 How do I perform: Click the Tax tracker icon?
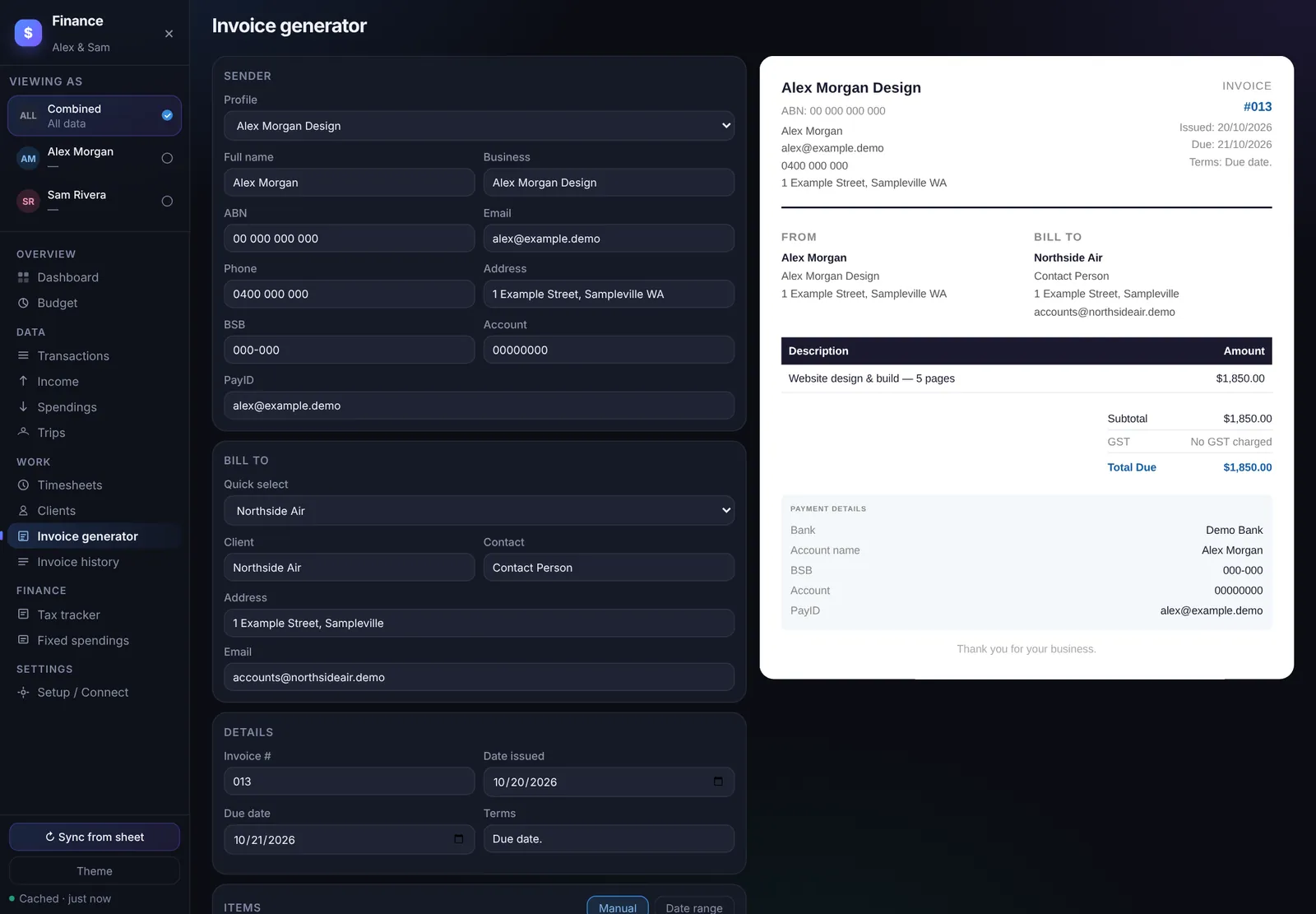[x=23, y=614]
